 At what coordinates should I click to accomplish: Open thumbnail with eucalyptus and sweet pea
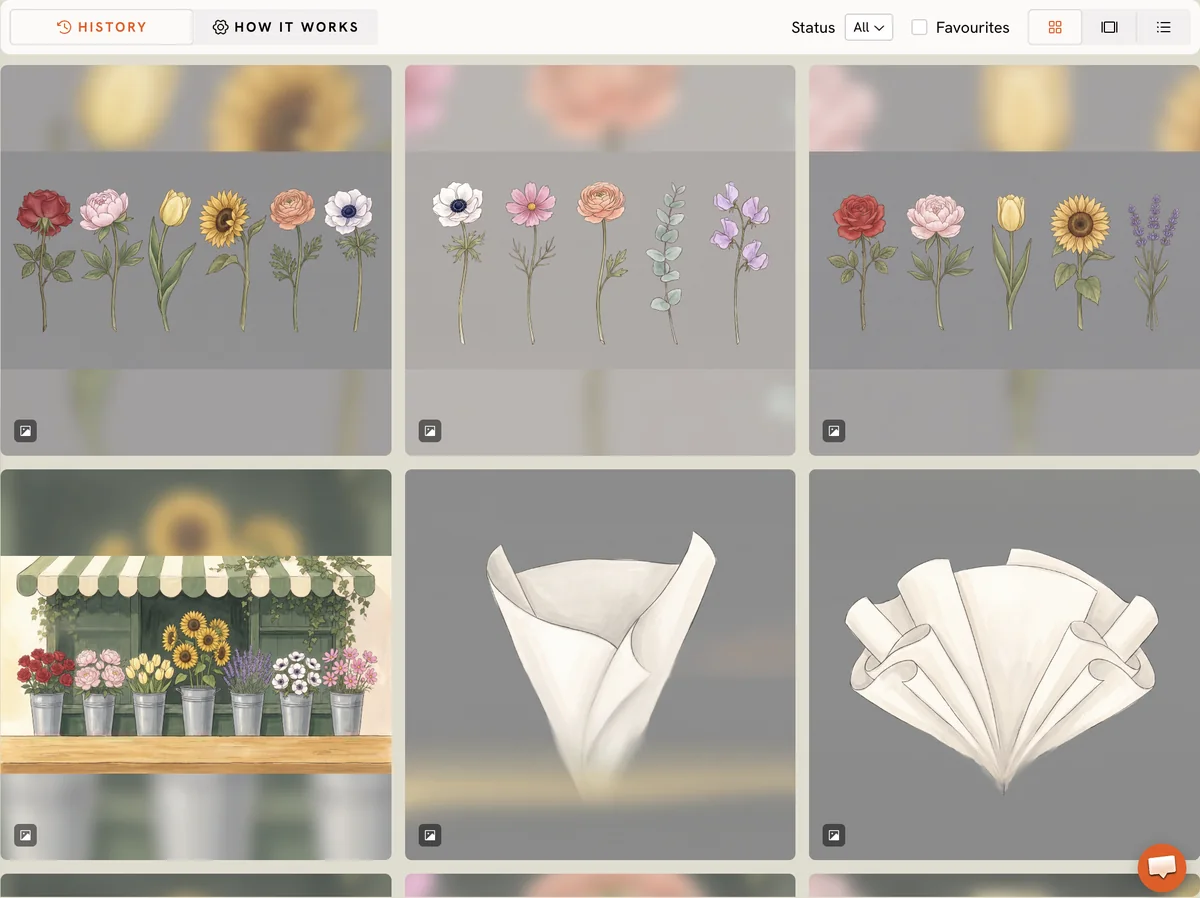click(600, 260)
